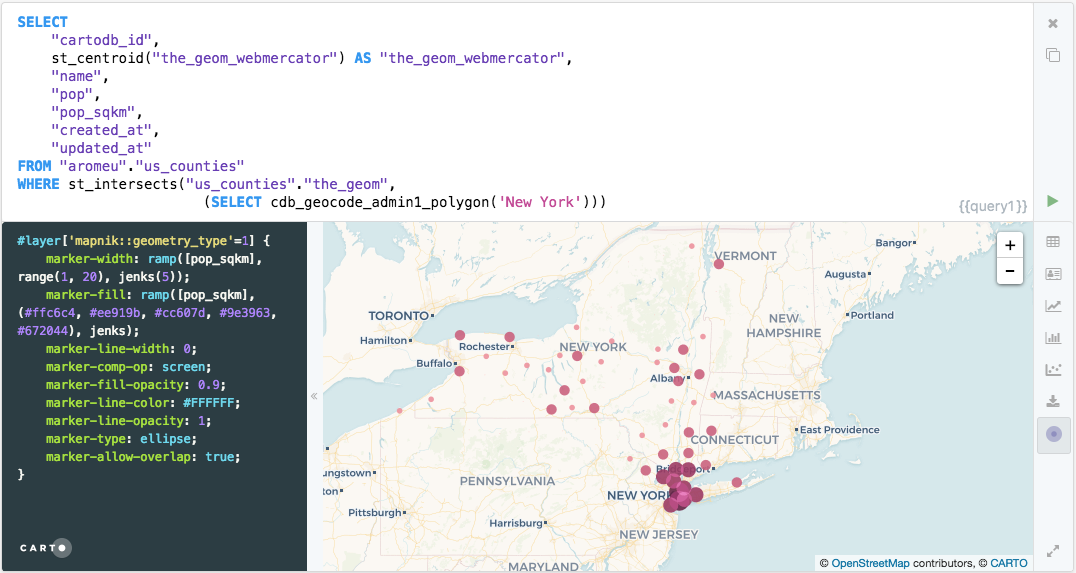The image size is (1076, 573).
Task: Select the bar histogram widget icon
Action: point(1053,338)
